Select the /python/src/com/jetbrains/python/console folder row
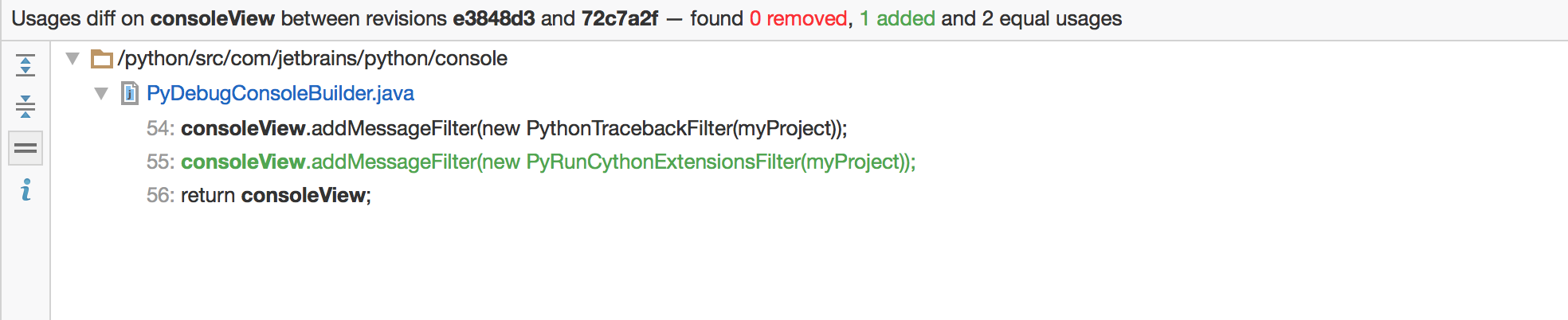 pyautogui.click(x=312, y=58)
